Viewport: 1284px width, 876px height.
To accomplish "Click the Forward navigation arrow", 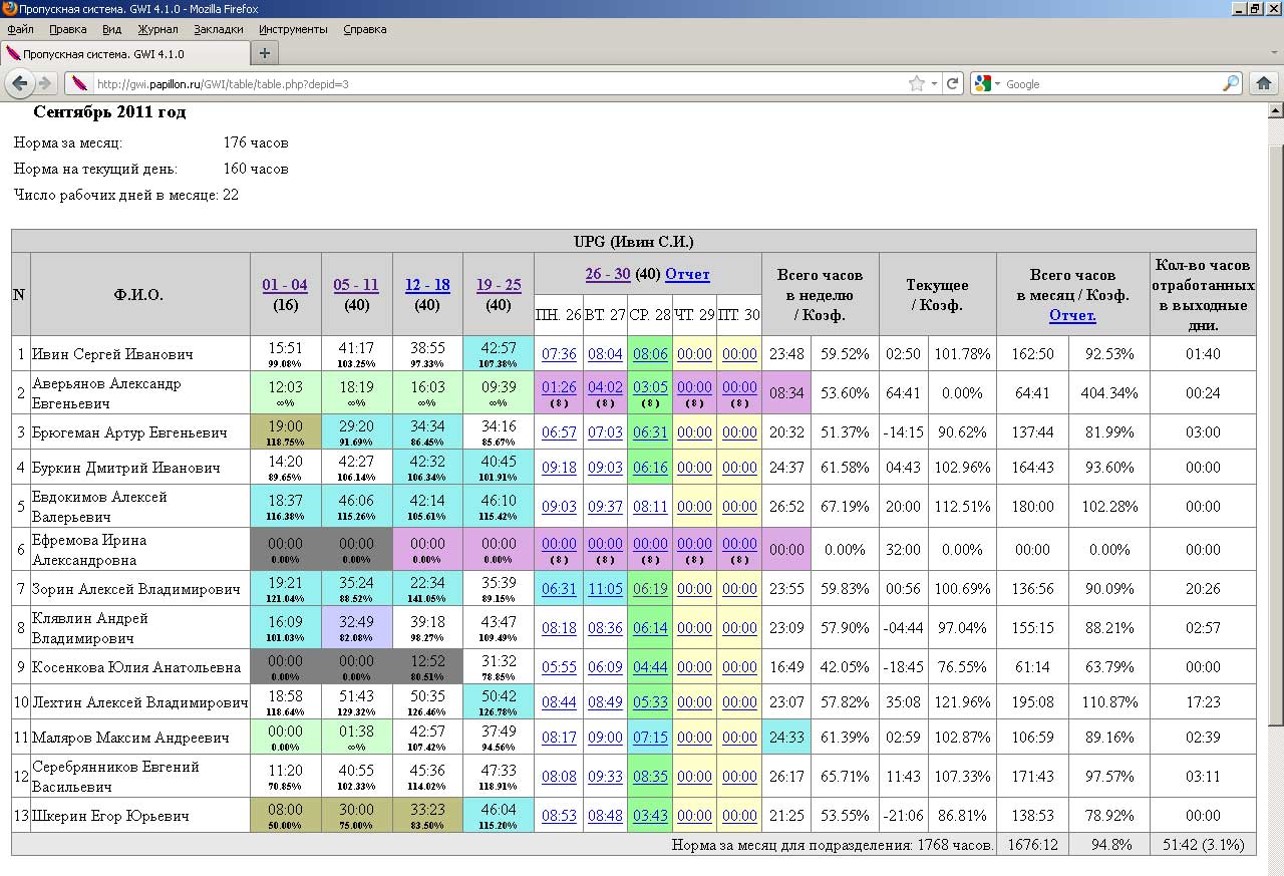I will [x=45, y=84].
